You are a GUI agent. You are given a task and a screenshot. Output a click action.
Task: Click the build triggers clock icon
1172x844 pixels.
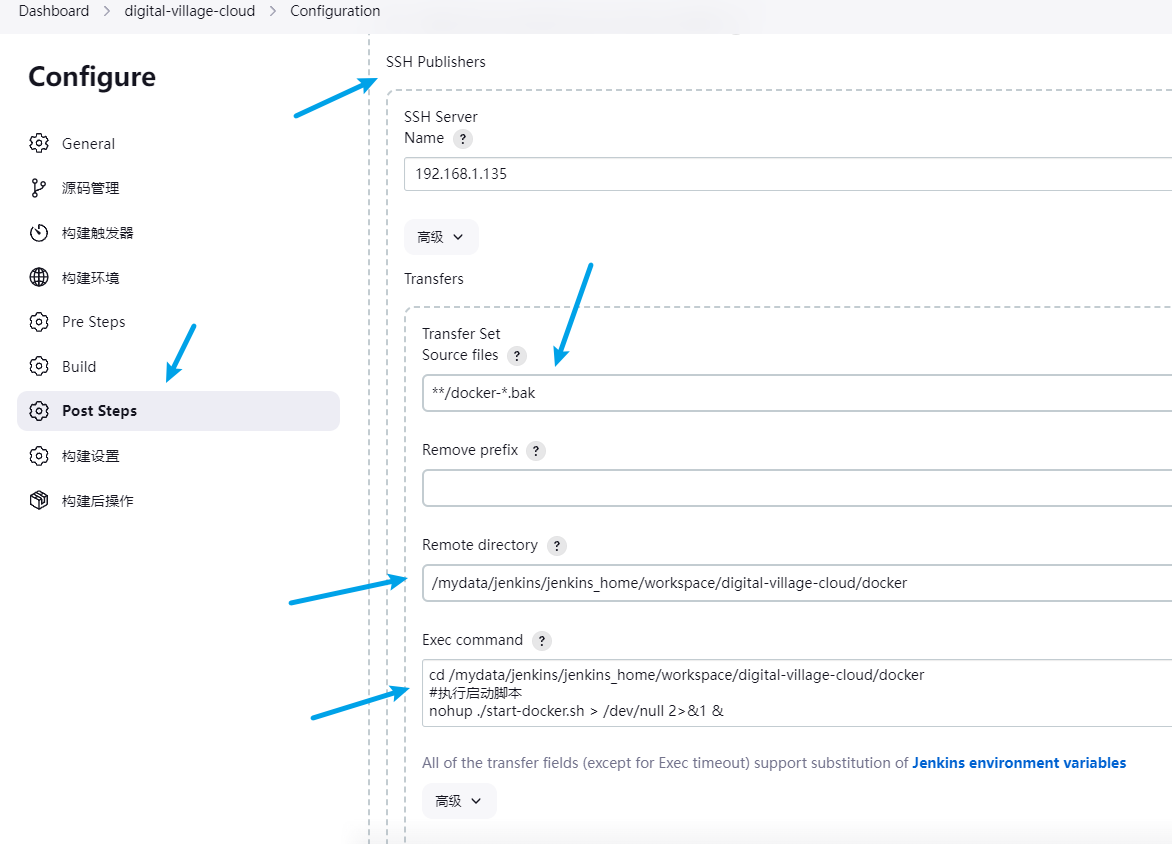pyautogui.click(x=39, y=233)
